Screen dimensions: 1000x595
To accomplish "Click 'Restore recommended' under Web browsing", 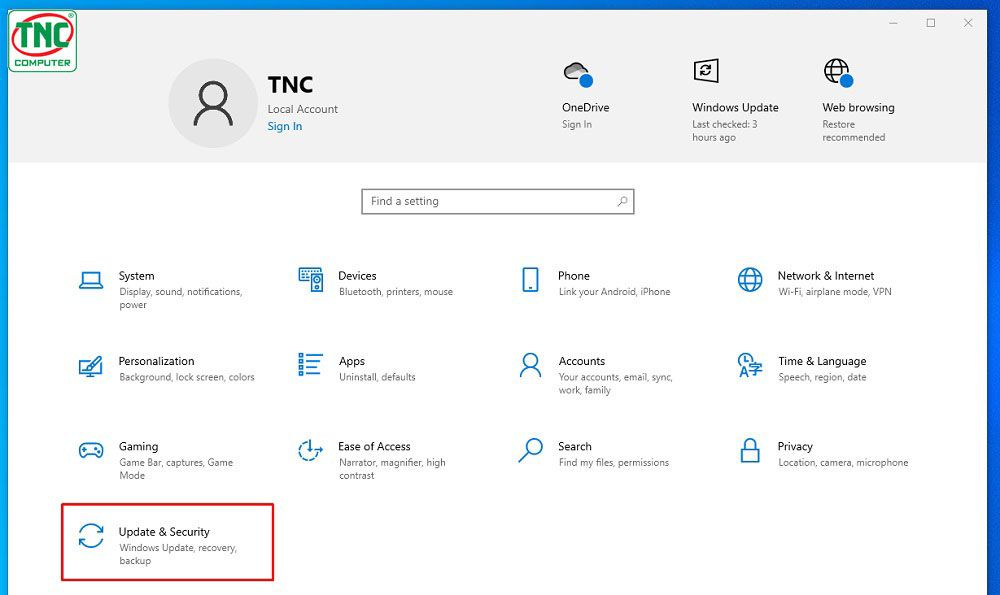I will [x=853, y=131].
